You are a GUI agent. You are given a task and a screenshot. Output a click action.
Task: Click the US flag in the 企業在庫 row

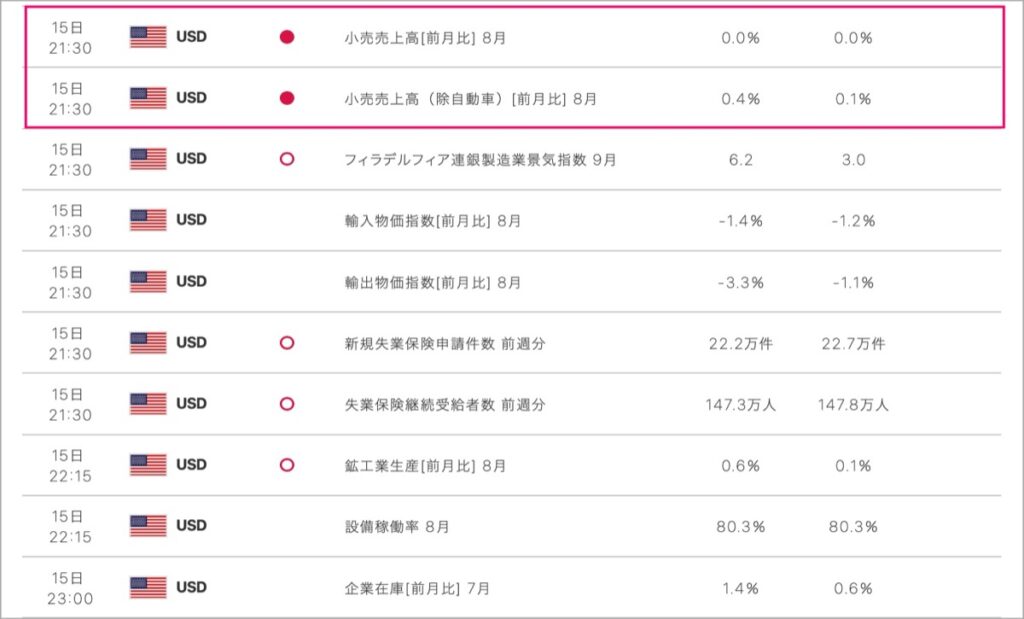[x=148, y=587]
